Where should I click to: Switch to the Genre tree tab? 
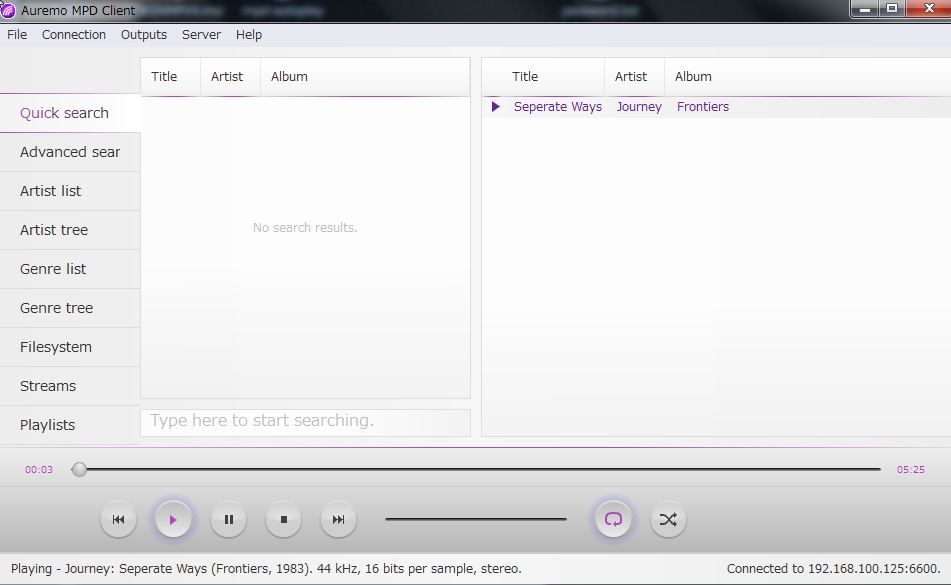coord(70,308)
